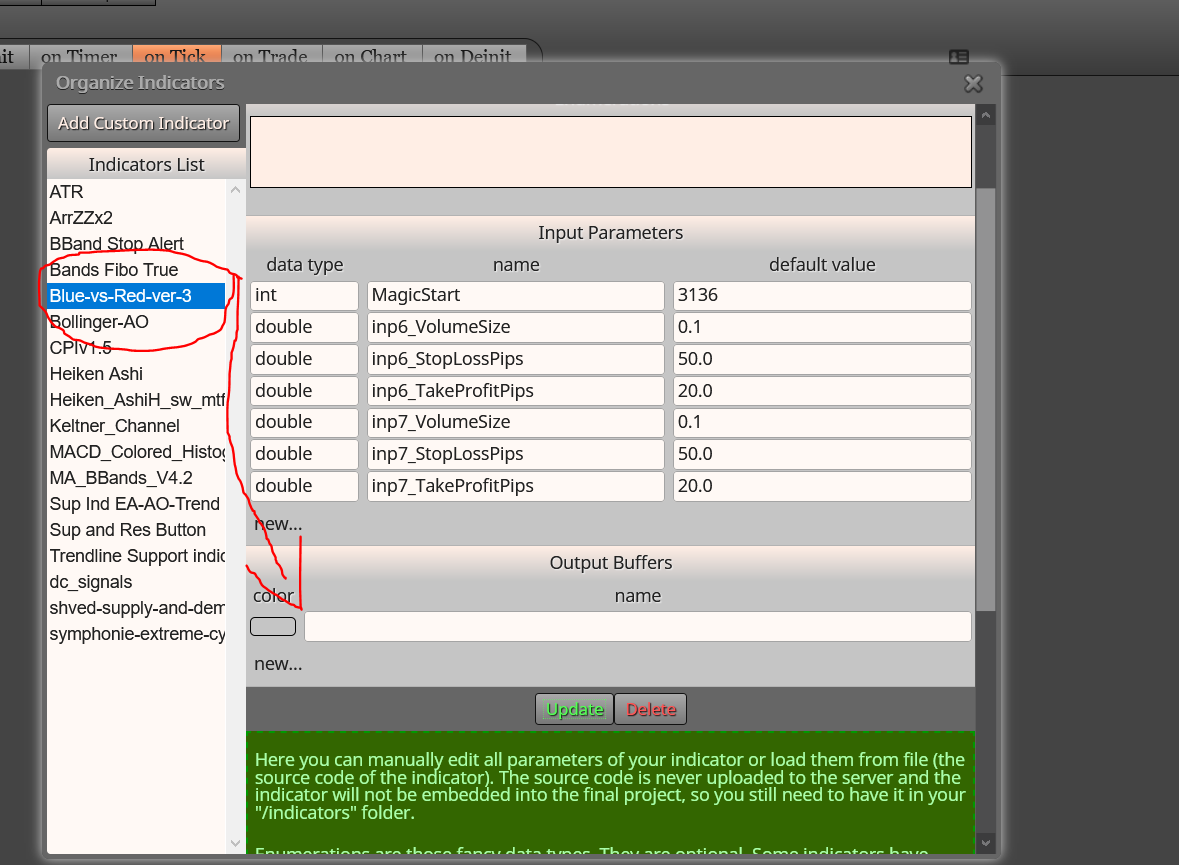Select Blue-vs-Red-ver-3 indicator
1179x865 pixels.
pos(136,296)
